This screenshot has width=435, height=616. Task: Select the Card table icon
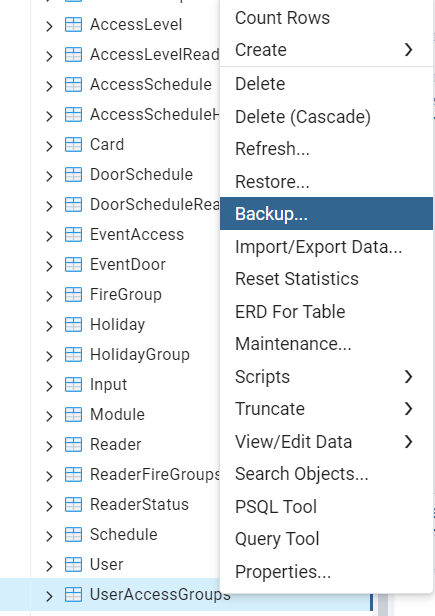pyautogui.click(x=73, y=145)
